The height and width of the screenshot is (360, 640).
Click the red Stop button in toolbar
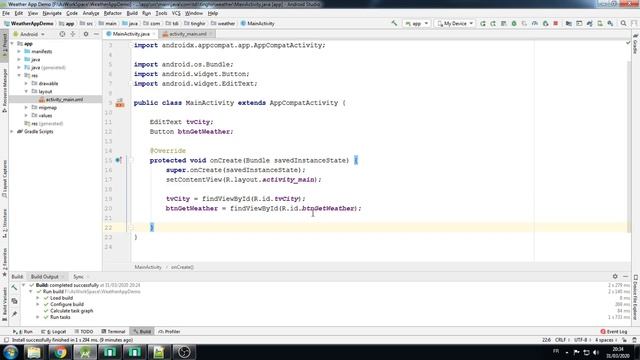(556, 24)
